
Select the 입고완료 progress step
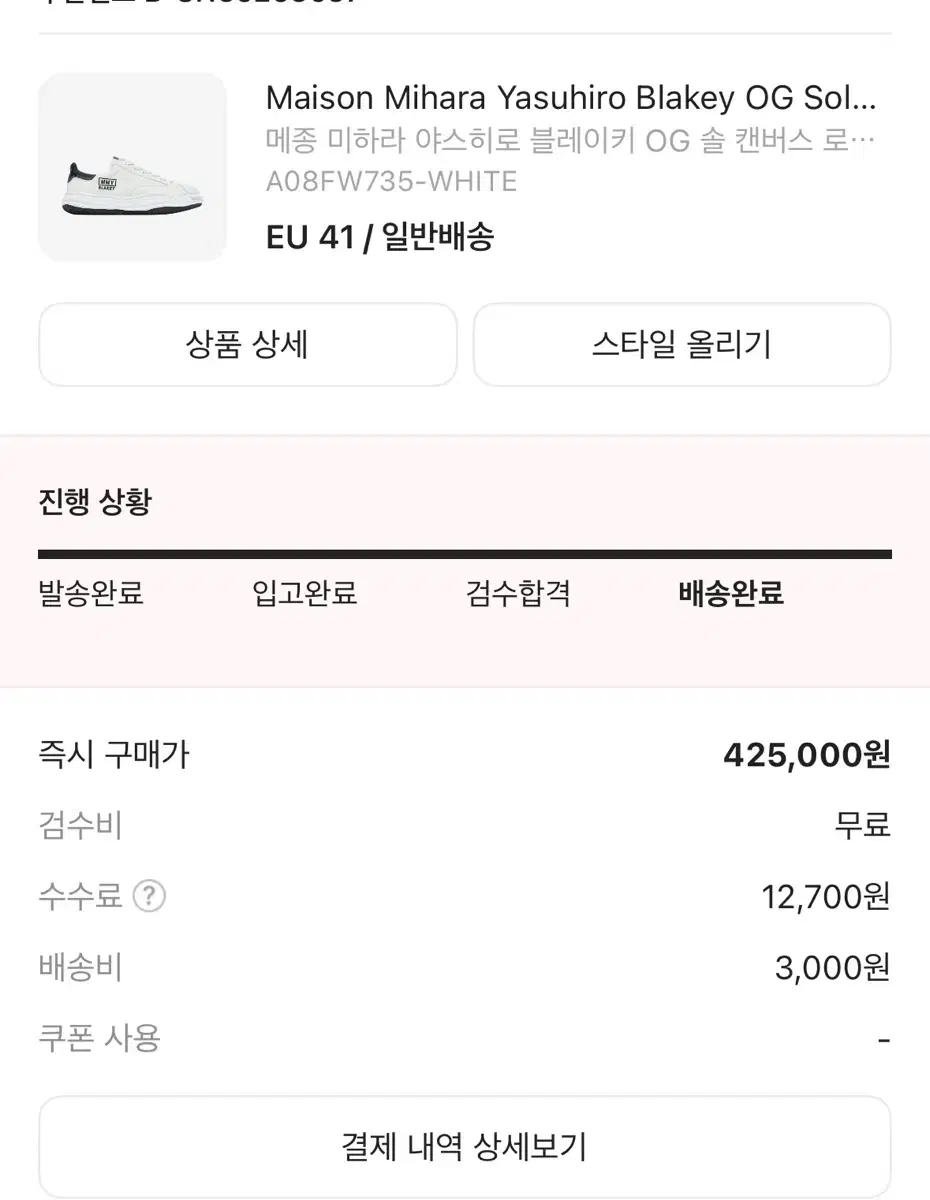(305, 593)
